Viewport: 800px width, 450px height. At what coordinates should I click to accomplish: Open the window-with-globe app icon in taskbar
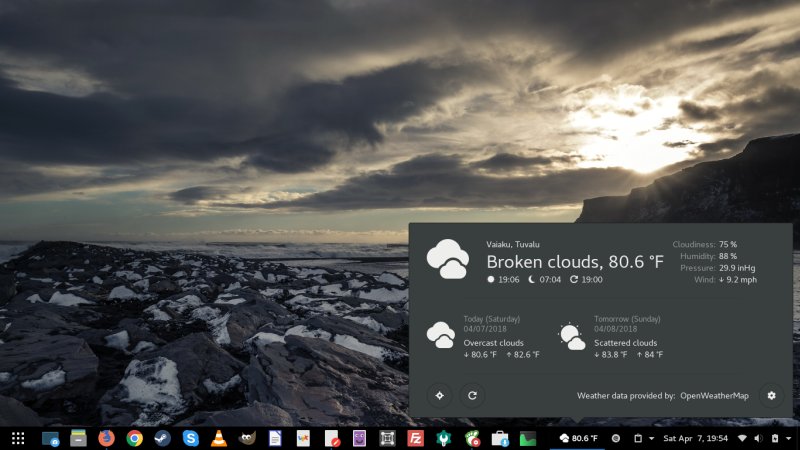(50, 438)
